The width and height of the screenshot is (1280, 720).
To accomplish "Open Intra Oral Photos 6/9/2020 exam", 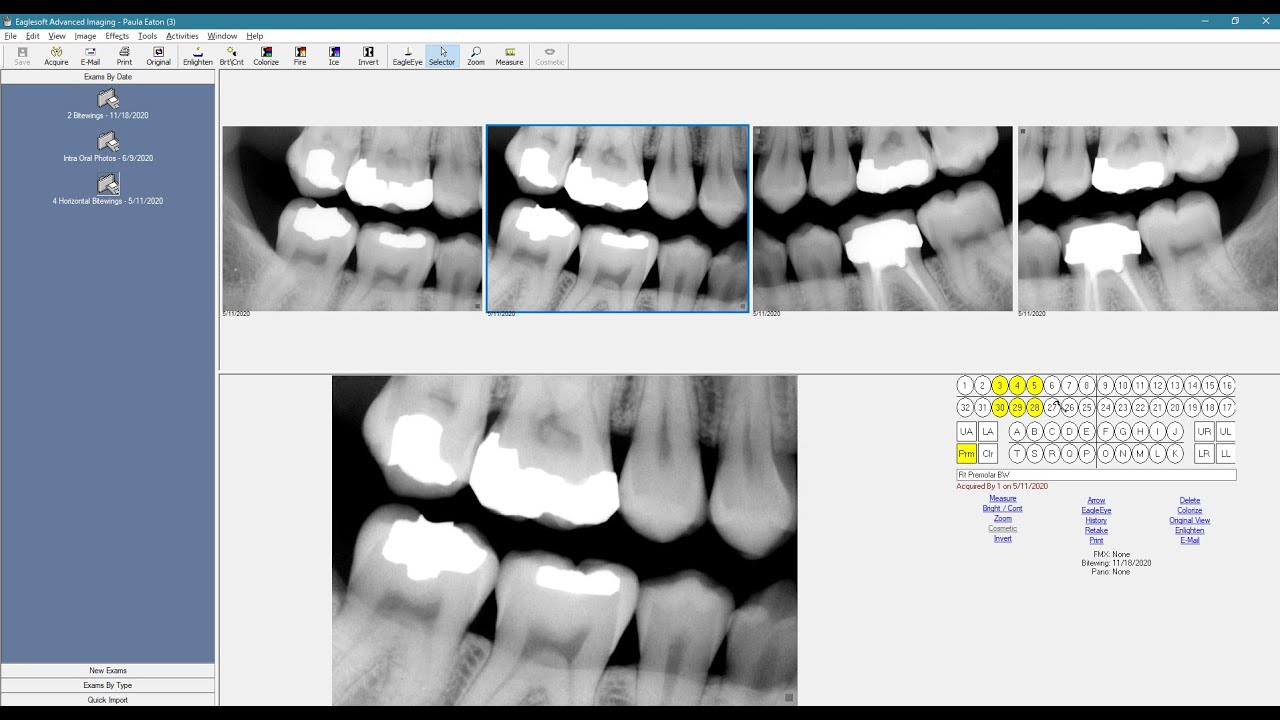I will [x=108, y=147].
